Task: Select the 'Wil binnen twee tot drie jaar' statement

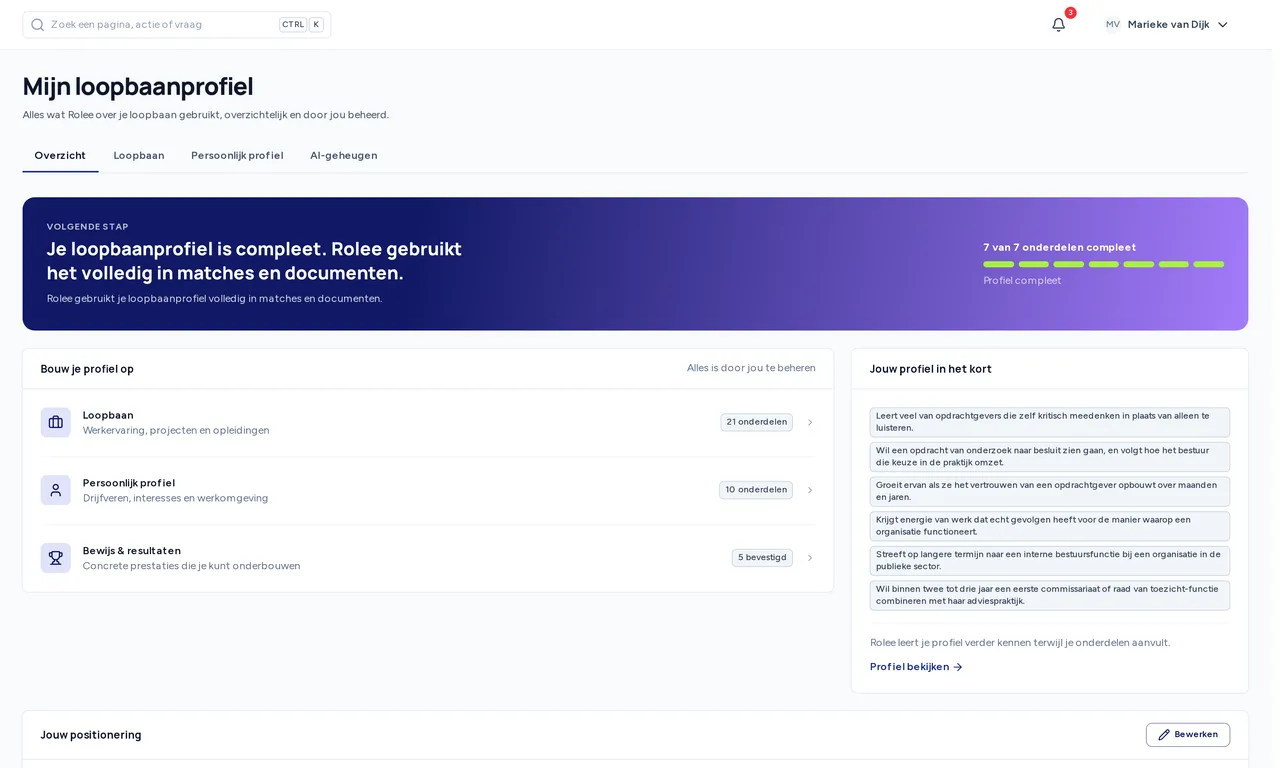Action: point(1050,595)
